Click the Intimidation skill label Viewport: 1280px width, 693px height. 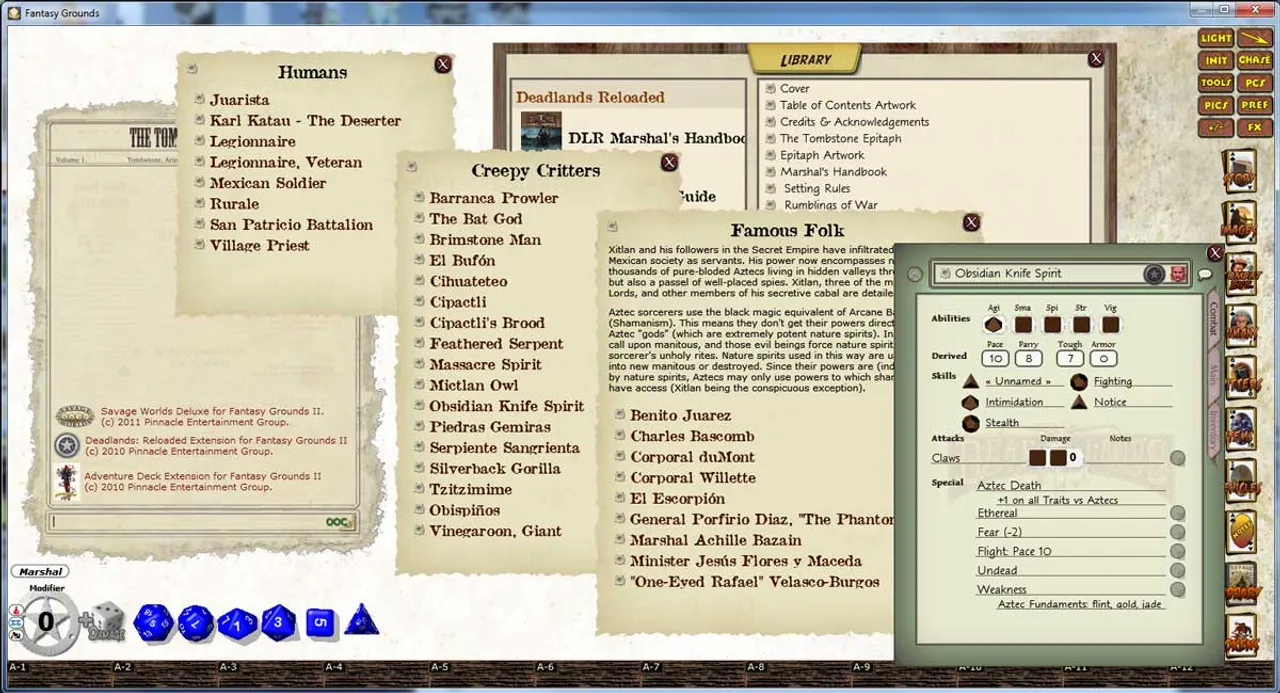pyautogui.click(x=1014, y=402)
